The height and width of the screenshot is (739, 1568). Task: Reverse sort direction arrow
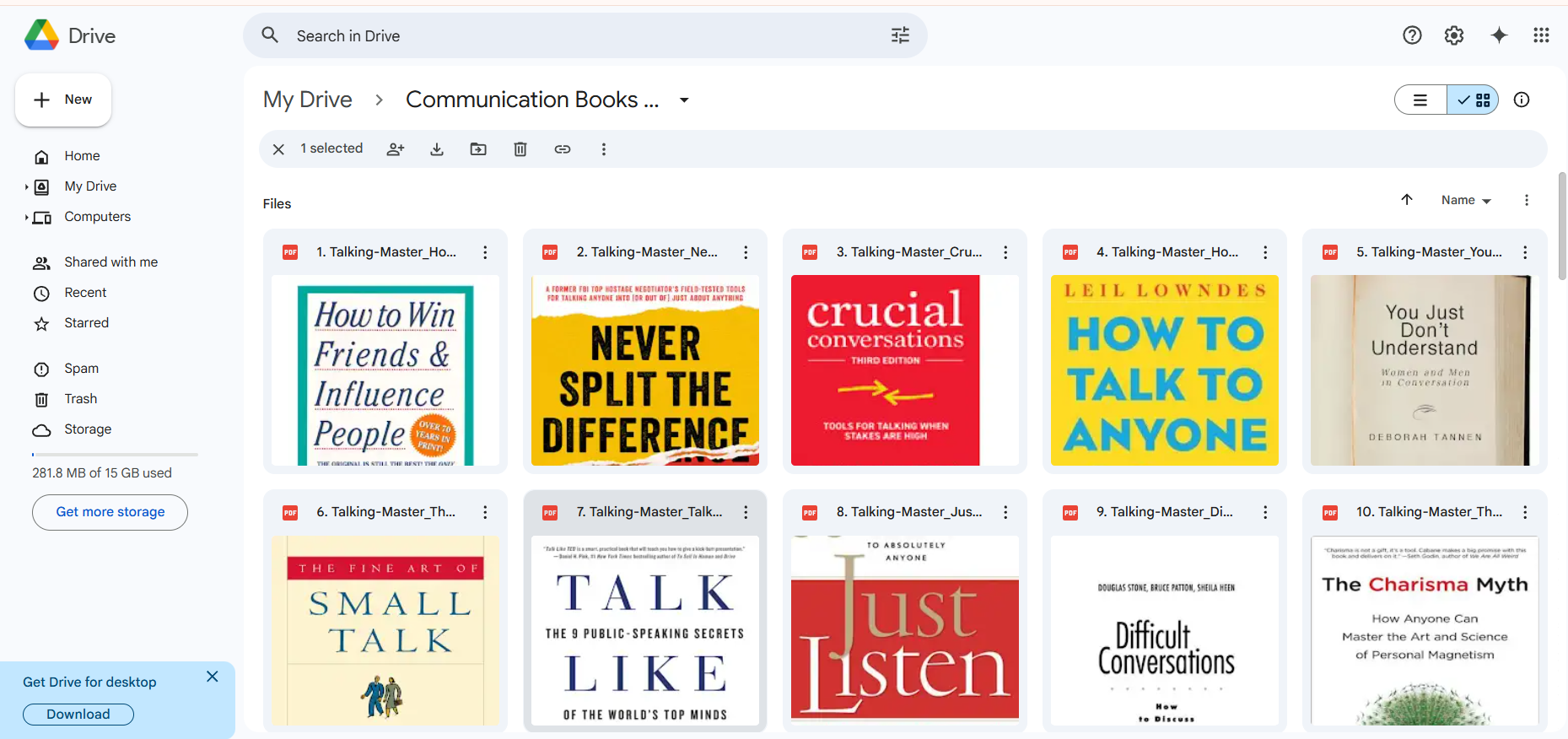[1407, 200]
